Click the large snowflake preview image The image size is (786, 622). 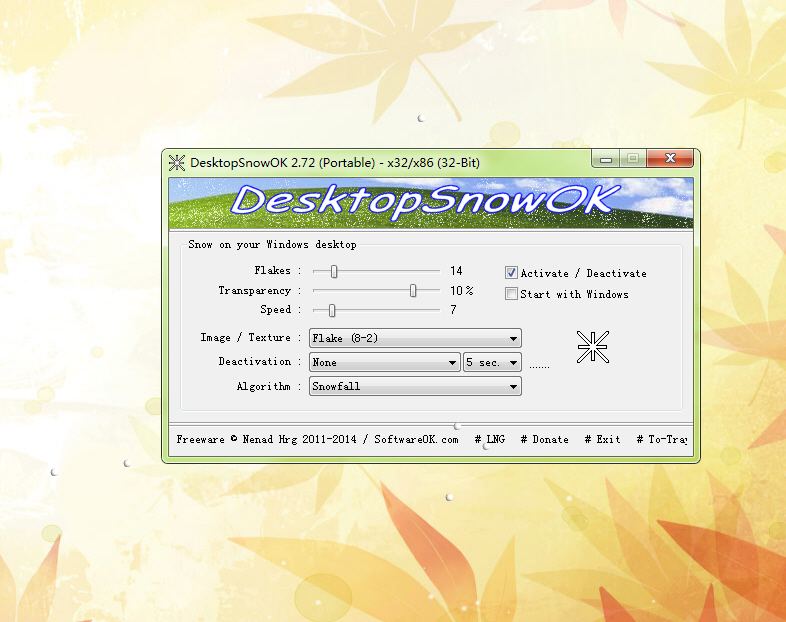click(x=593, y=346)
